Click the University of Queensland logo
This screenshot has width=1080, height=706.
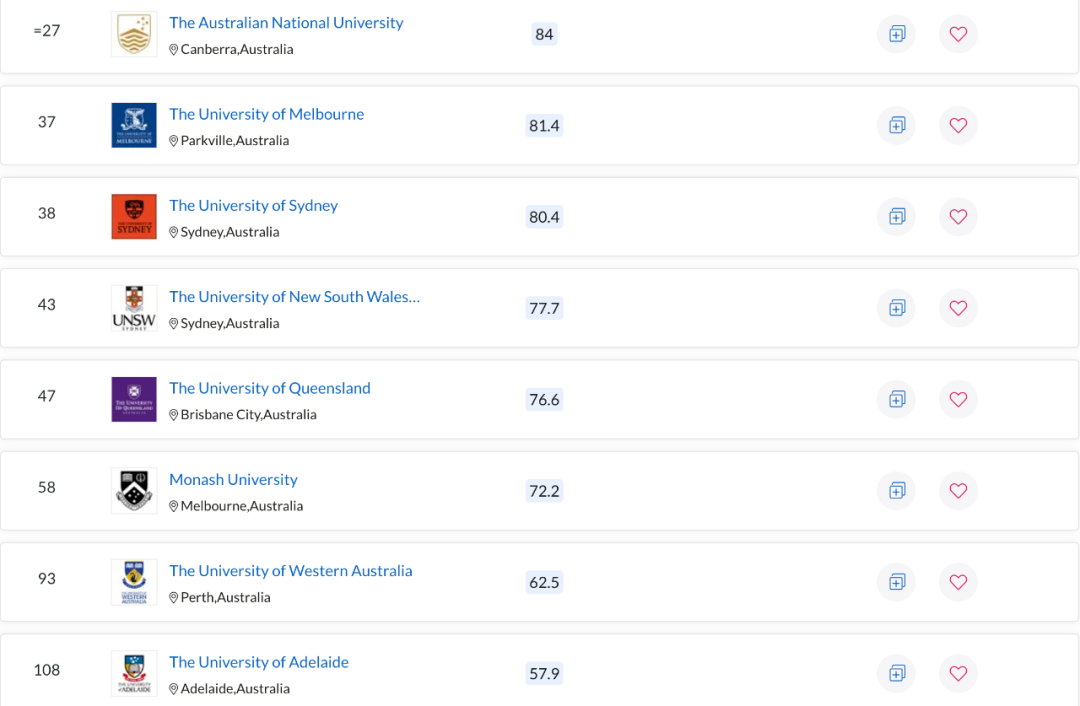click(x=134, y=399)
